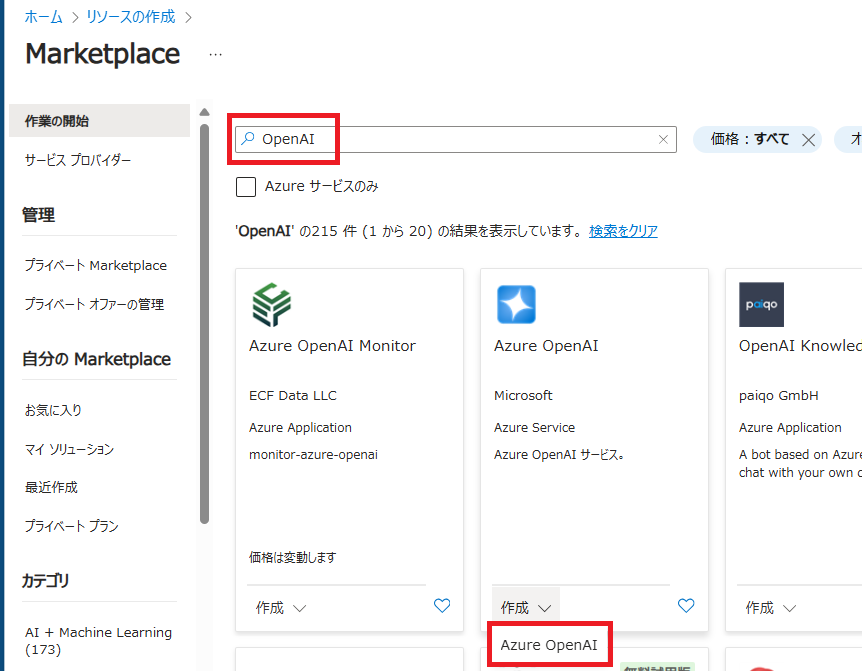Open the Microsoft Azure OpenAI card title

[x=546, y=346]
